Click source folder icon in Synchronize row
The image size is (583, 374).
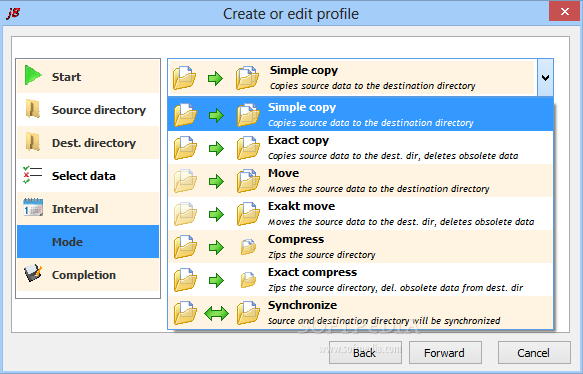point(185,313)
